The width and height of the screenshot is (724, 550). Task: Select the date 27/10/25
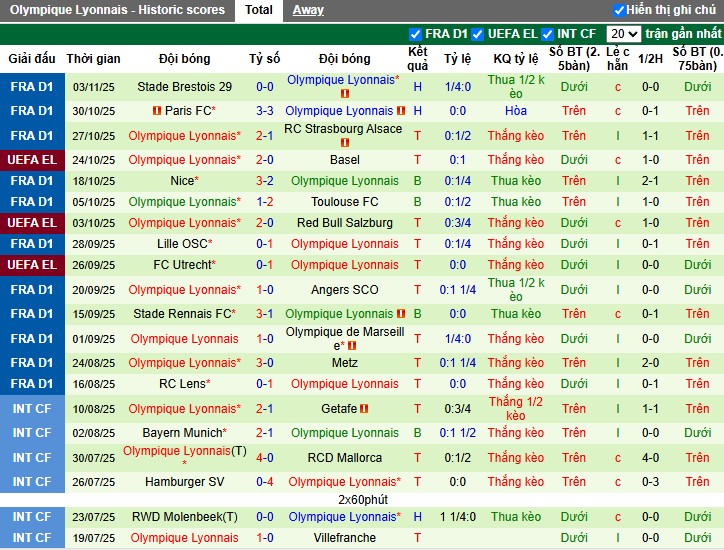coord(94,136)
